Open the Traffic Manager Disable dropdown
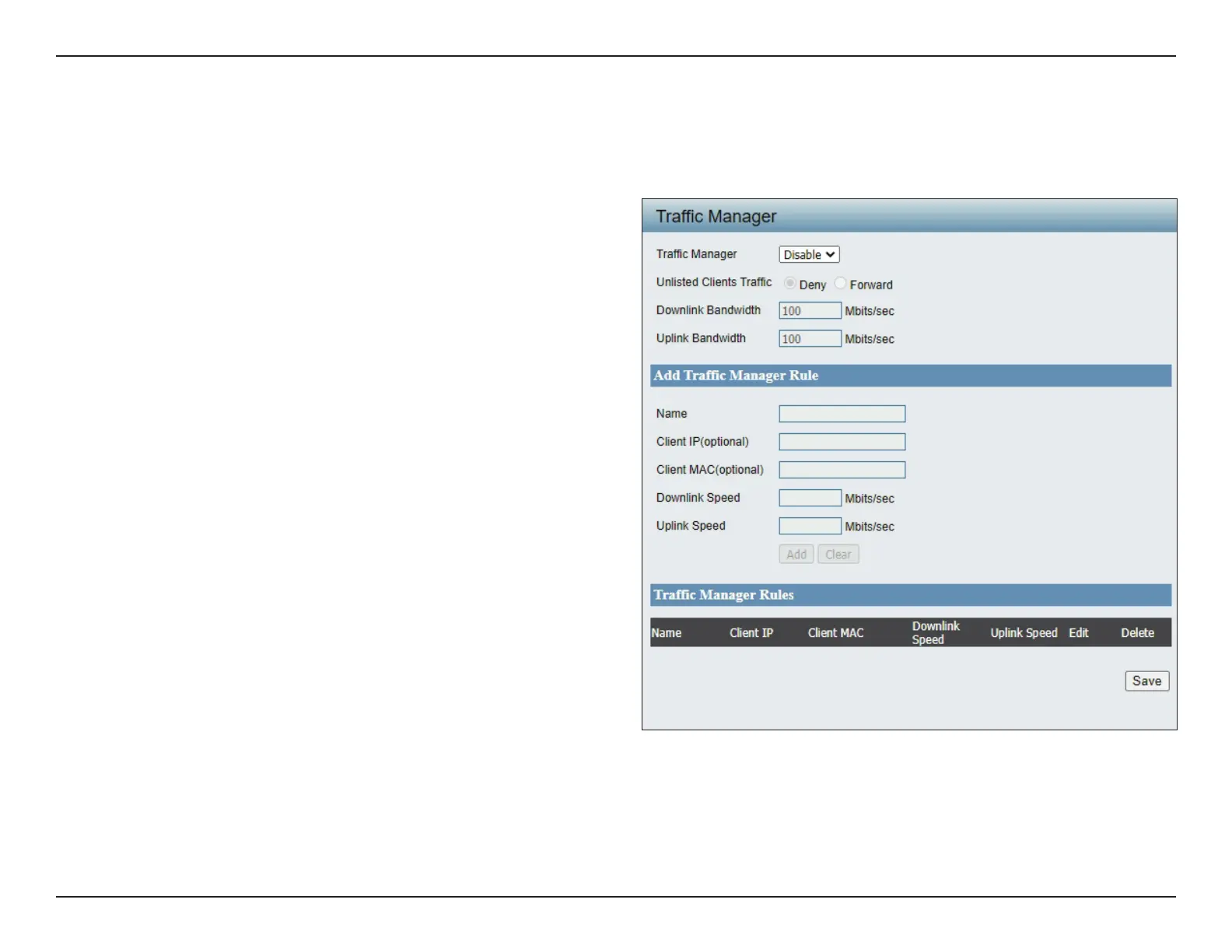 [x=809, y=254]
